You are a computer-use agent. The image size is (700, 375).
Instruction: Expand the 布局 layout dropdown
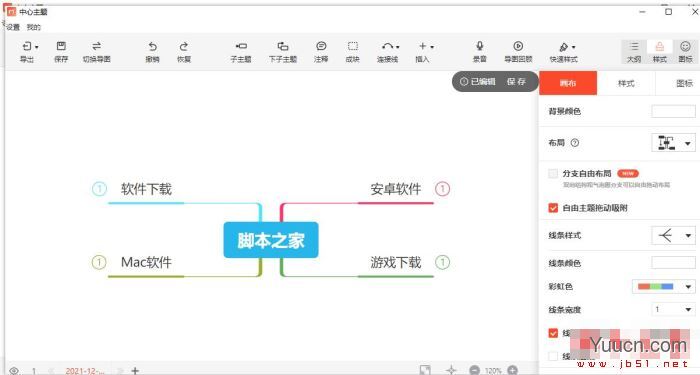[688, 143]
